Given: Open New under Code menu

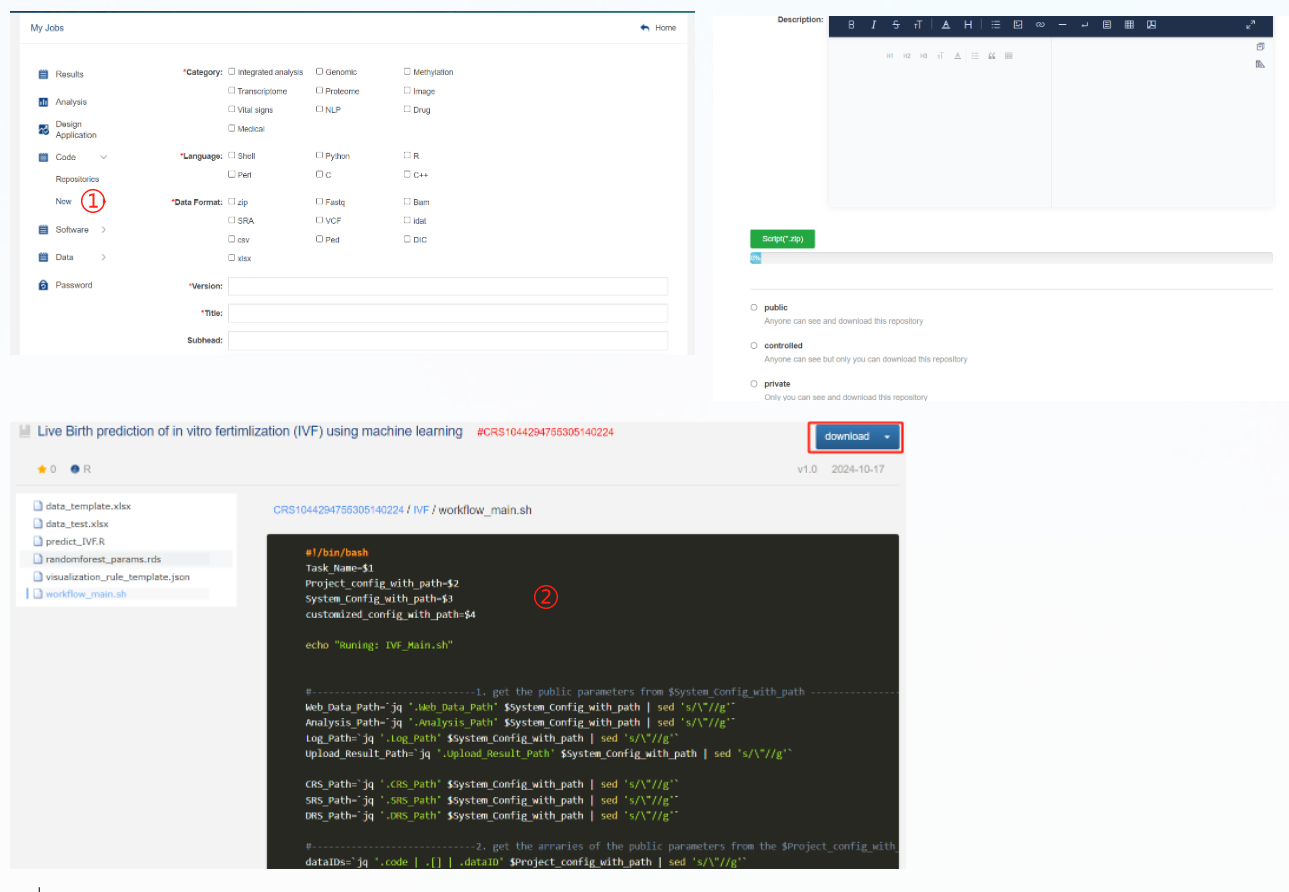Looking at the screenshot, I should click(64, 202).
